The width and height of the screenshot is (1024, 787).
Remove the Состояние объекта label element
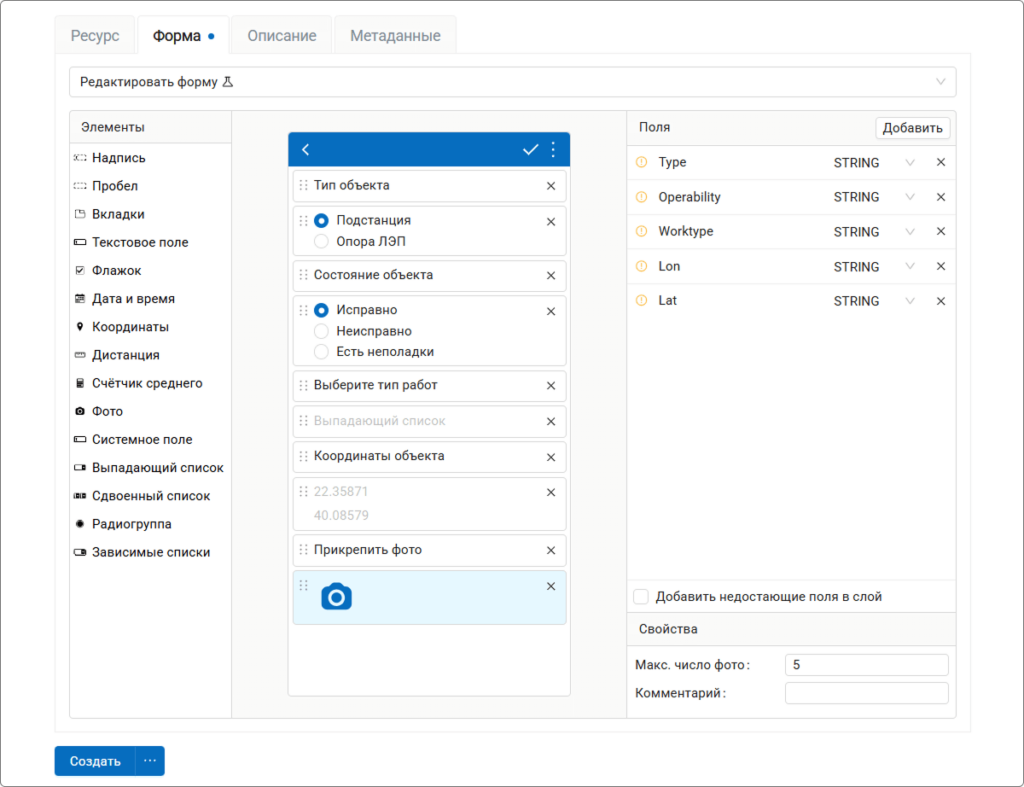click(551, 276)
